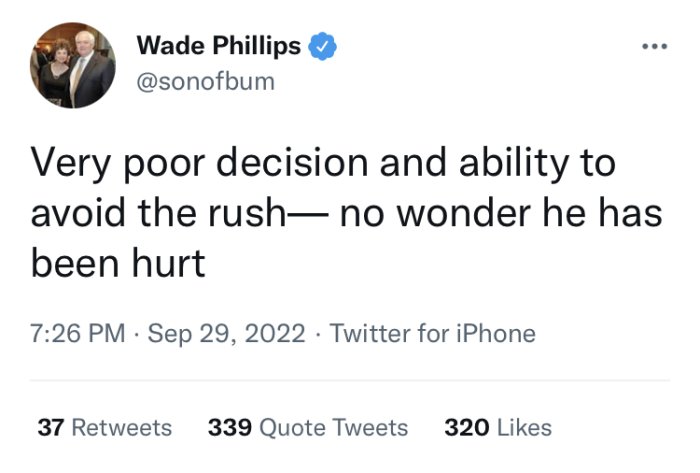Open the @sonofbum handle link
Image resolution: width=700 pixels, height=473 pixels.
205,82
